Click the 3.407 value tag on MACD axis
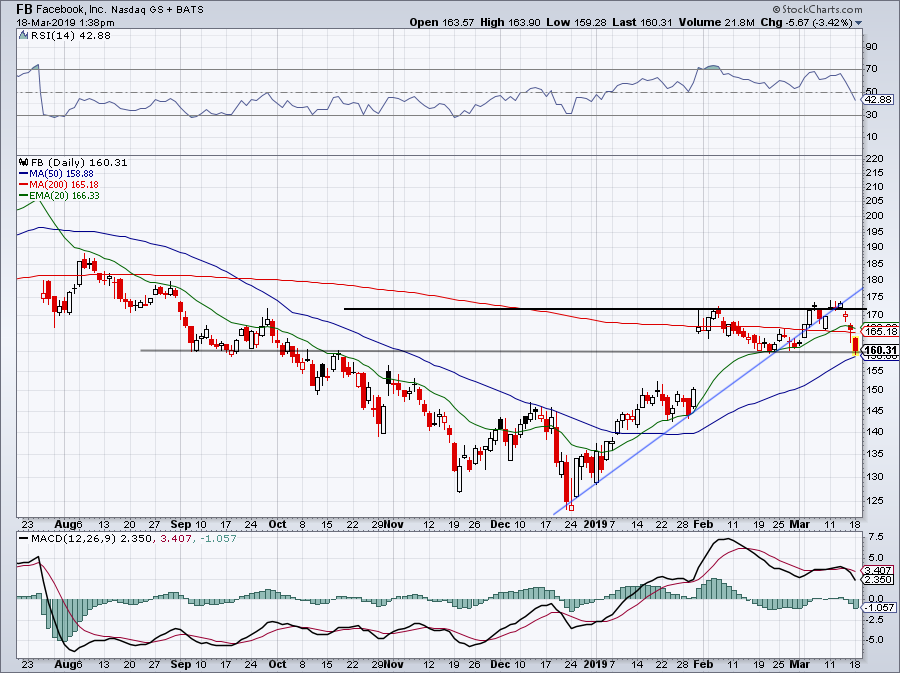Image resolution: width=900 pixels, height=673 pixels. pos(878,570)
